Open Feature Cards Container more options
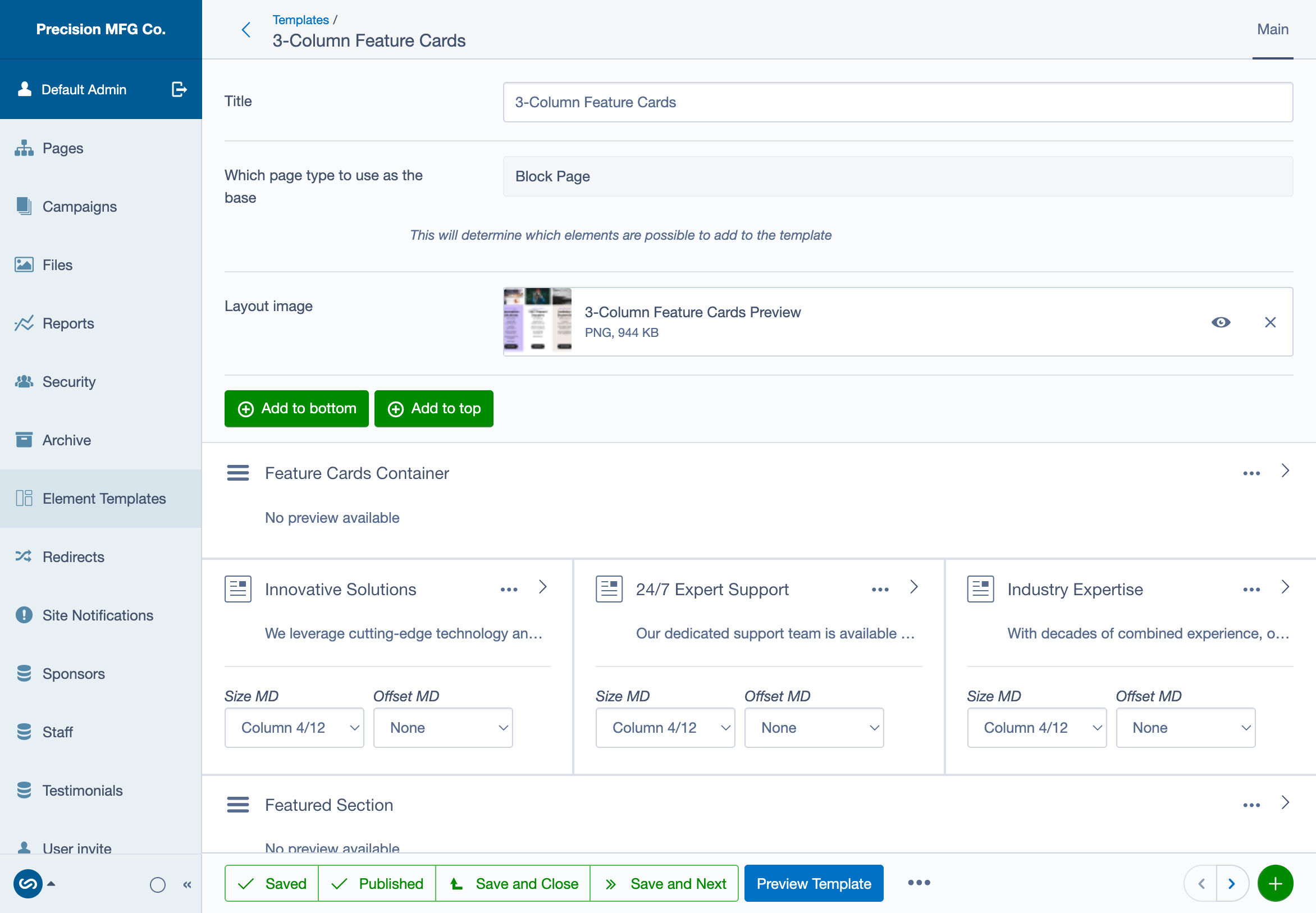The width and height of the screenshot is (1316, 913). pos(1251,474)
